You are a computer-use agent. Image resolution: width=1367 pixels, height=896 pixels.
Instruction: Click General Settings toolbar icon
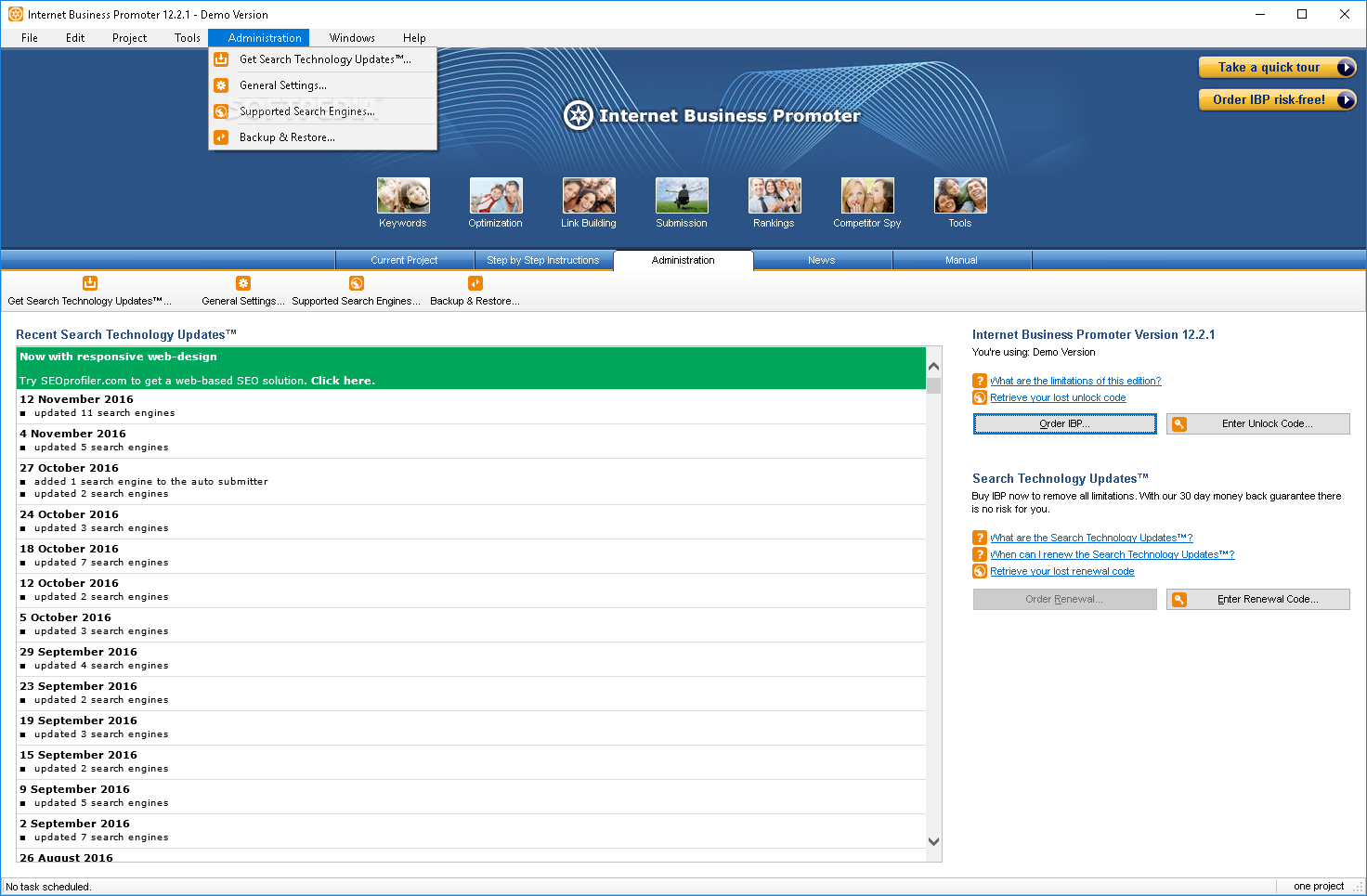click(243, 283)
